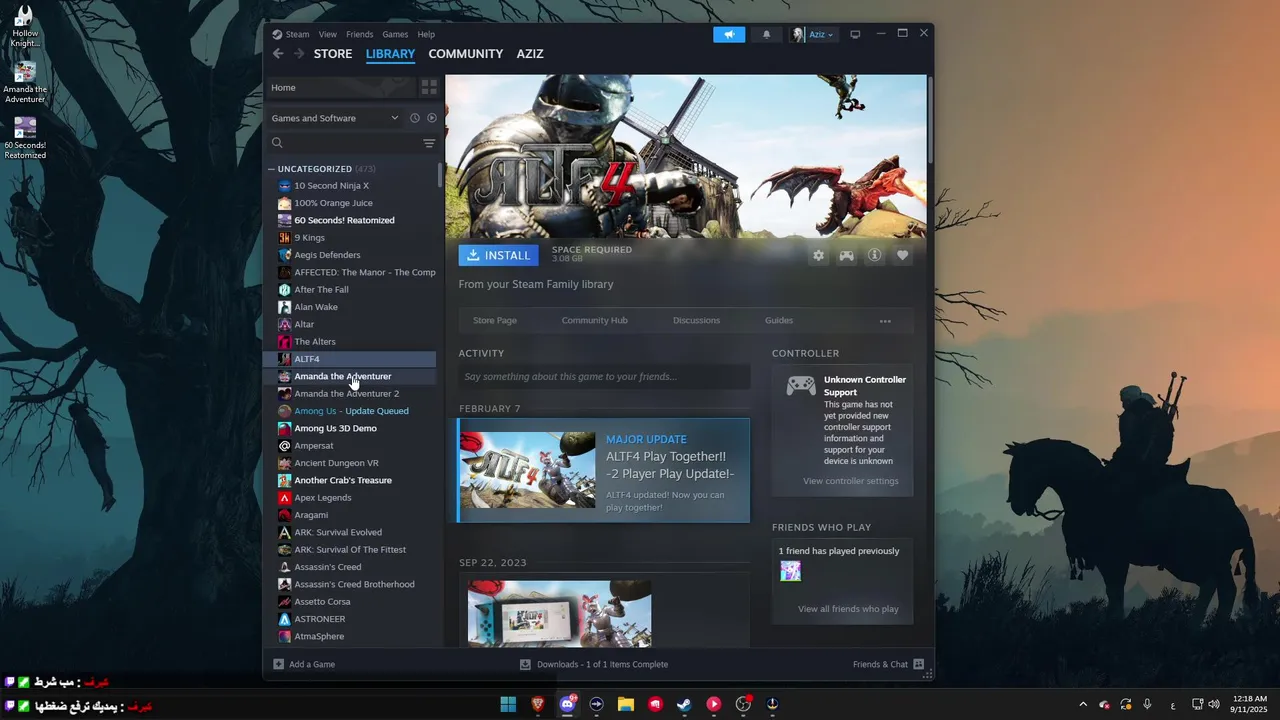
Task: Add ALTF4 to favorites heart
Action: point(902,255)
